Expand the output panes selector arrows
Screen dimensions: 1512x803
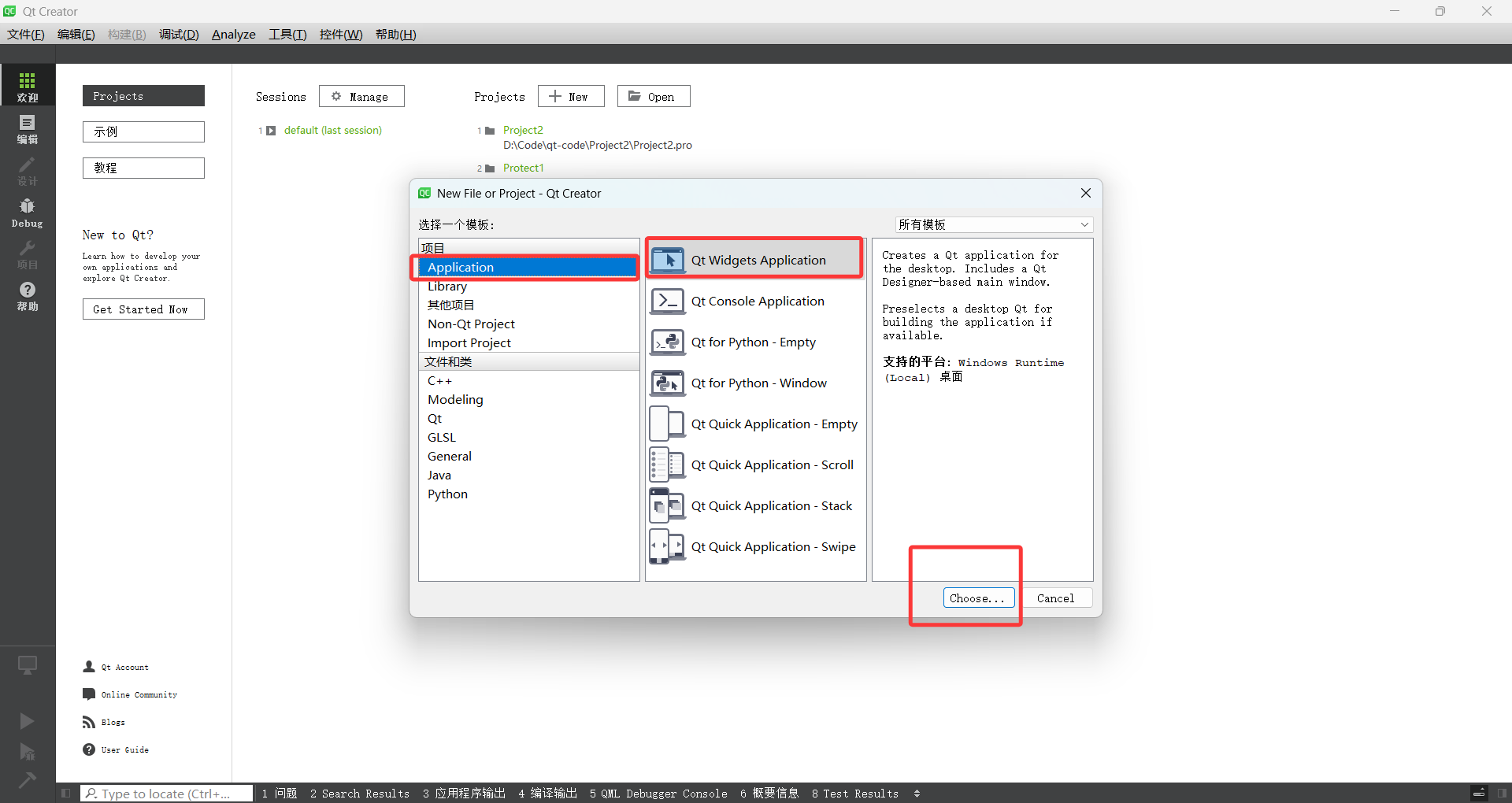(917, 793)
